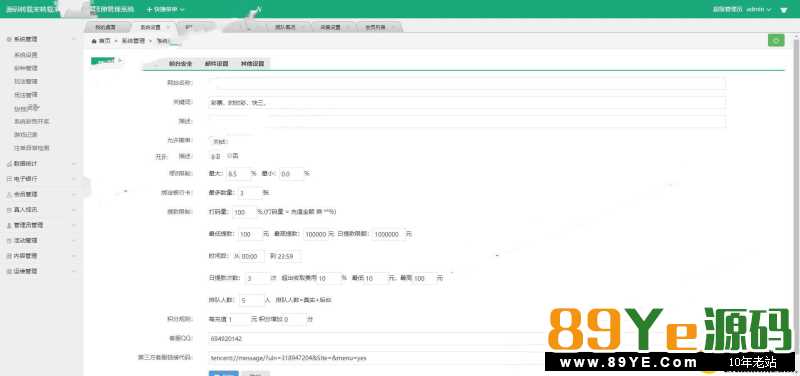Switch to the 会员列表 page tab
The image size is (800, 376).
pos(375,28)
